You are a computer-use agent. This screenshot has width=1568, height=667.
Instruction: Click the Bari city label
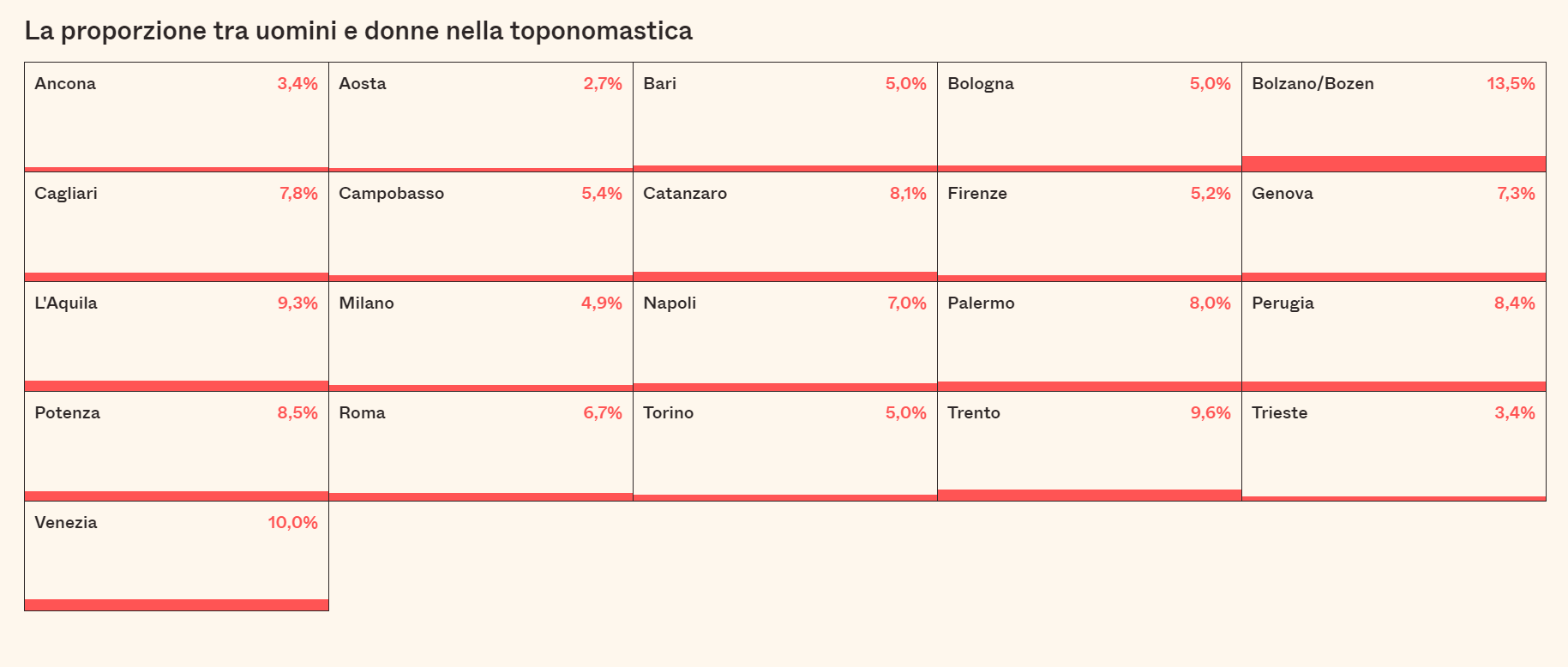pyautogui.click(x=659, y=84)
